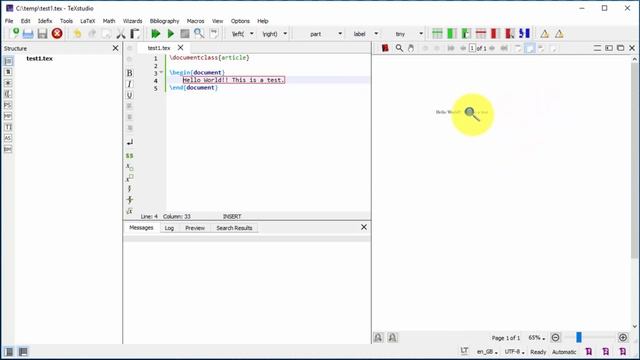Add a table column with the green column icon
640x360 pixels.
451,33
